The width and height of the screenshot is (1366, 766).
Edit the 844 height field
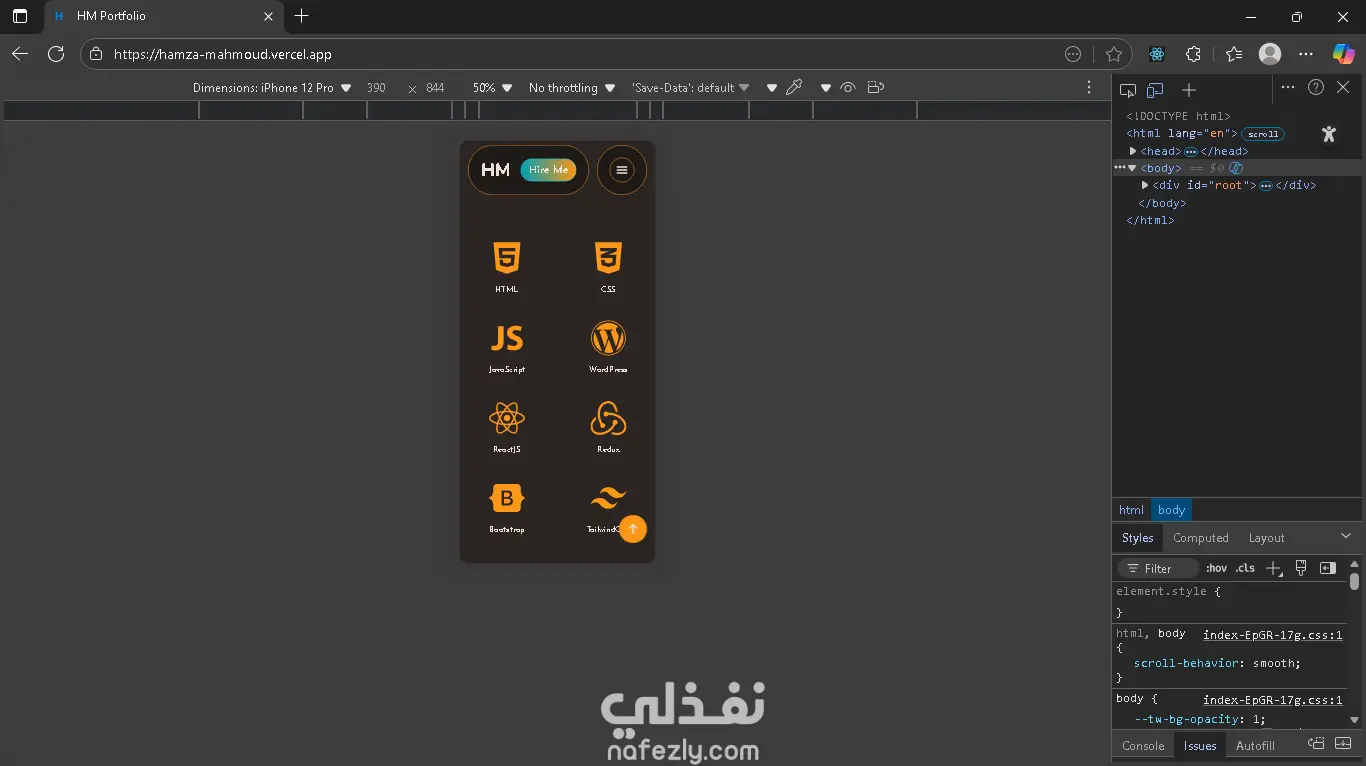[436, 88]
